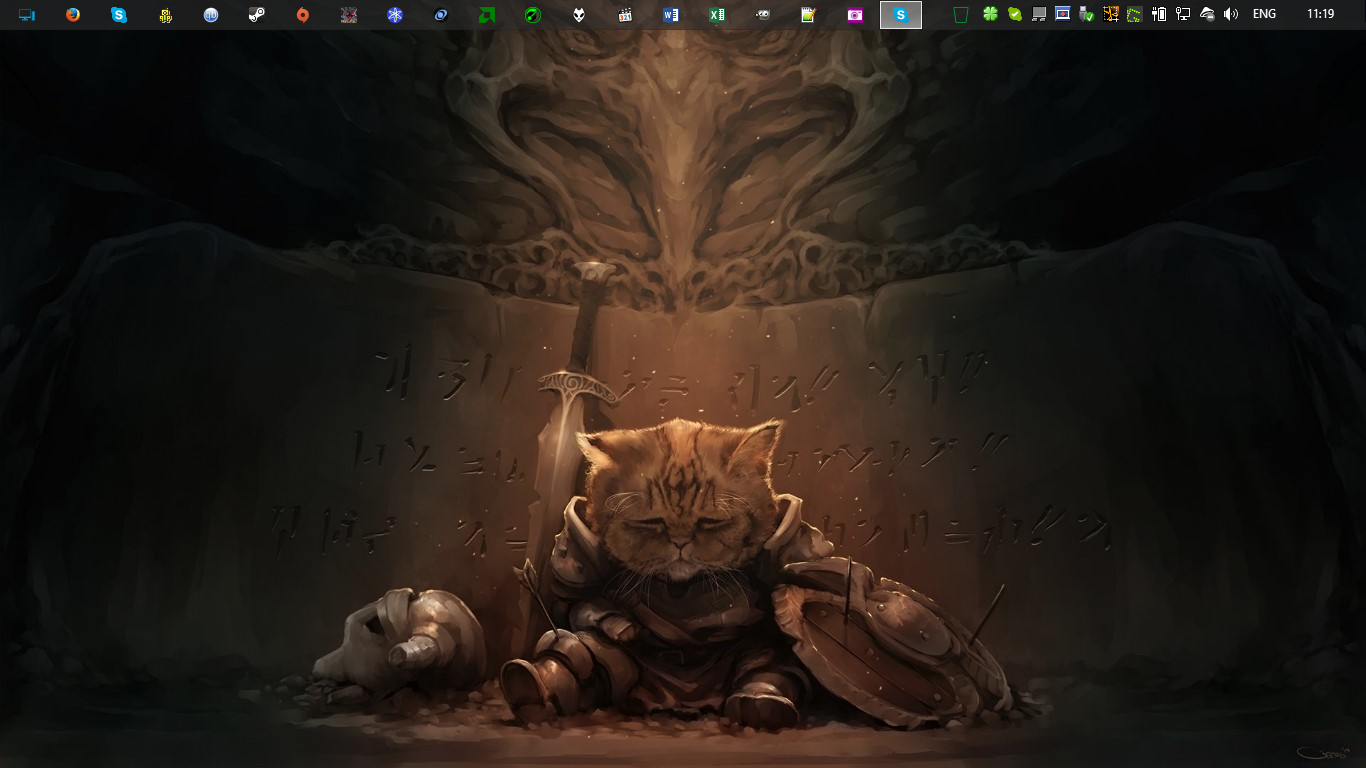Click the cloud tray icon with minus badge
The image size is (1366, 768).
point(1207,14)
